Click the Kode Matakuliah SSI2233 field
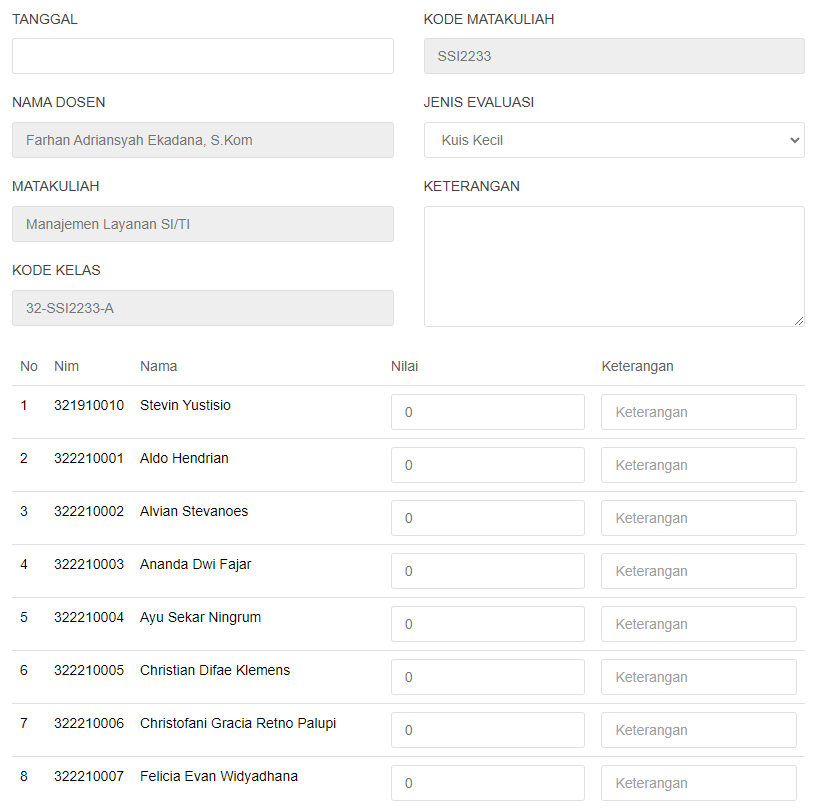The width and height of the screenshot is (819, 809). pos(614,56)
